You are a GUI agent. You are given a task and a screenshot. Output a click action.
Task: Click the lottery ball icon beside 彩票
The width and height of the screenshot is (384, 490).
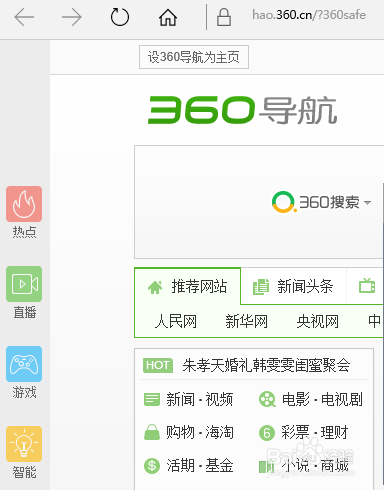[267, 433]
